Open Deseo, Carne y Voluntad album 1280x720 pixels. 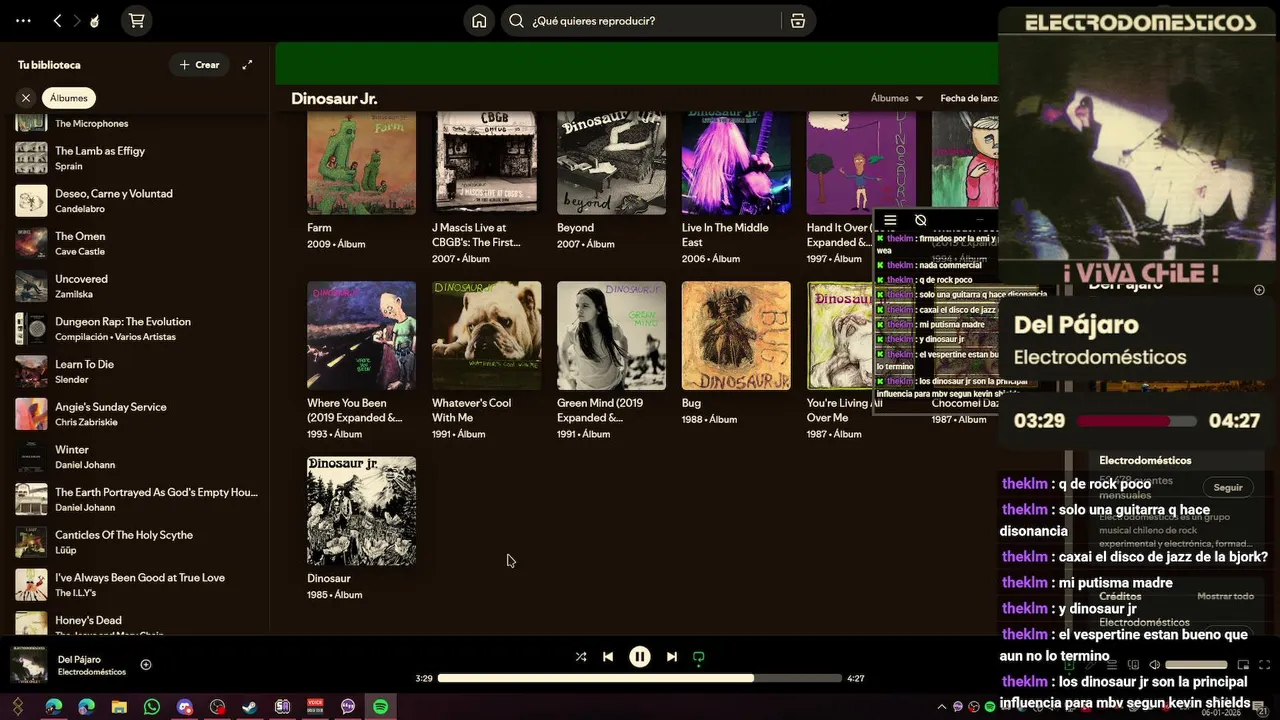(x=136, y=201)
